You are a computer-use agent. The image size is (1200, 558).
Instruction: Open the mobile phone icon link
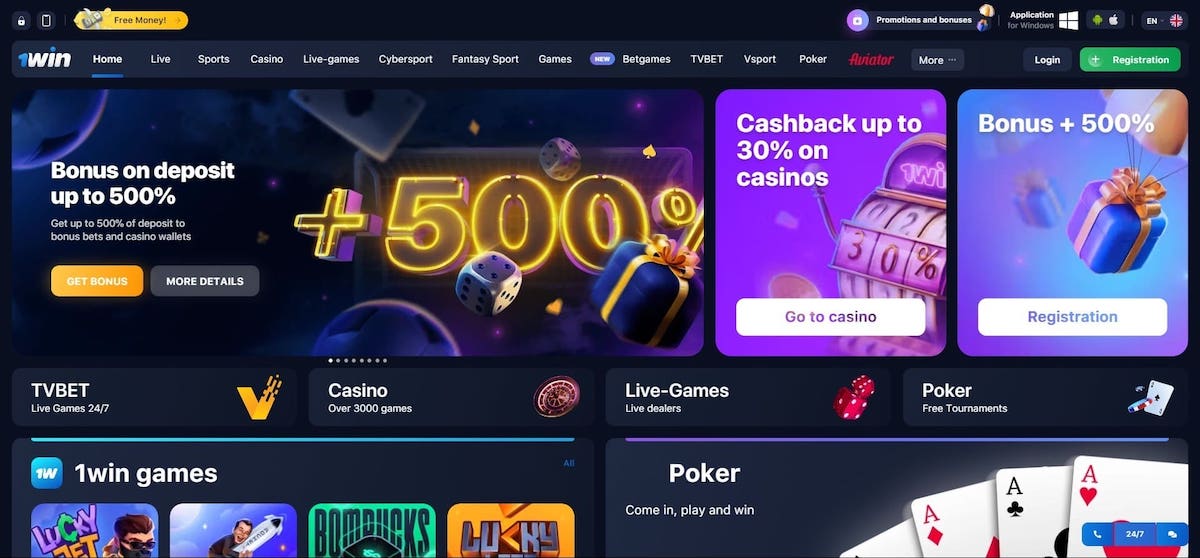tap(46, 20)
